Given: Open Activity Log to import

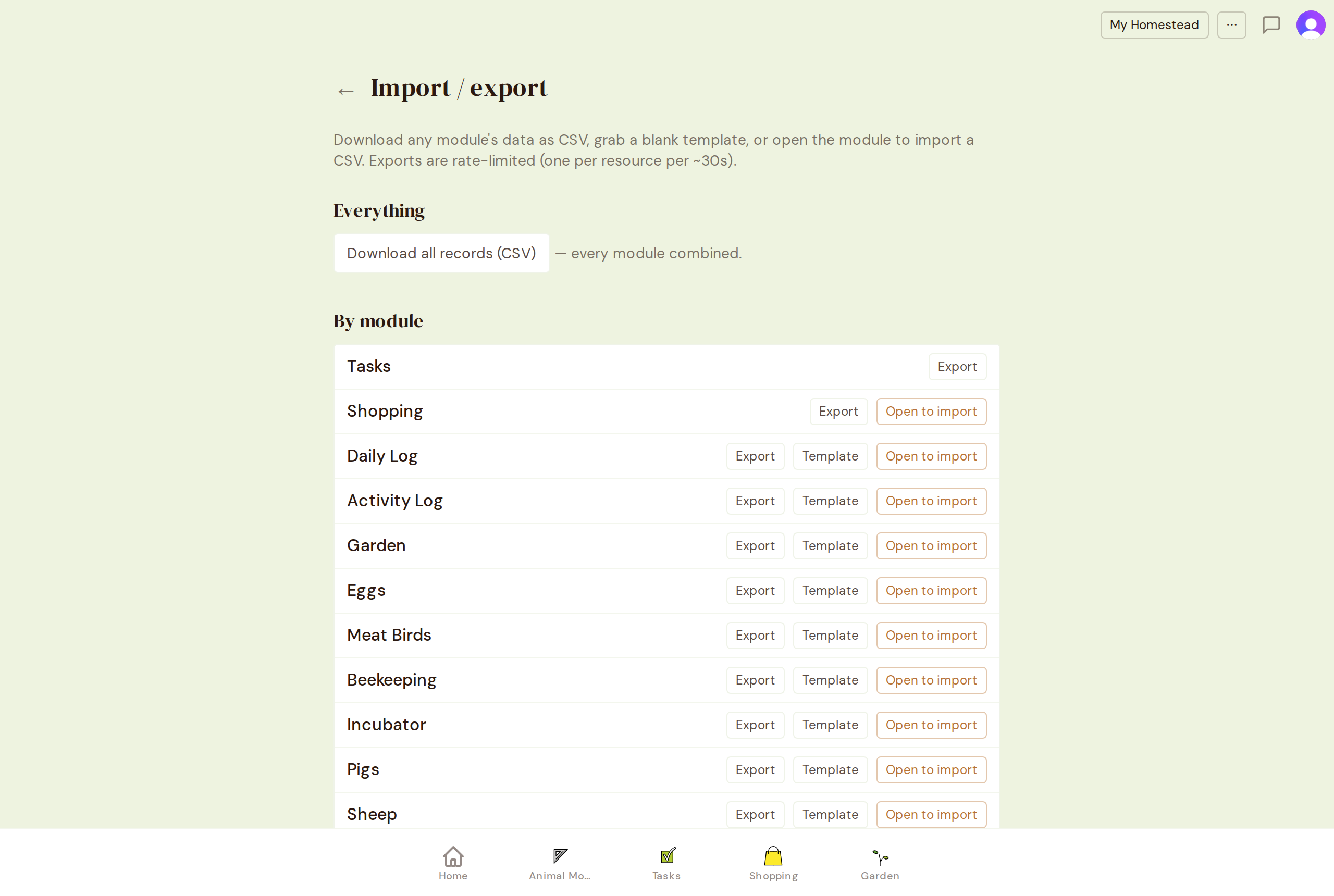Looking at the screenshot, I should [x=931, y=501].
